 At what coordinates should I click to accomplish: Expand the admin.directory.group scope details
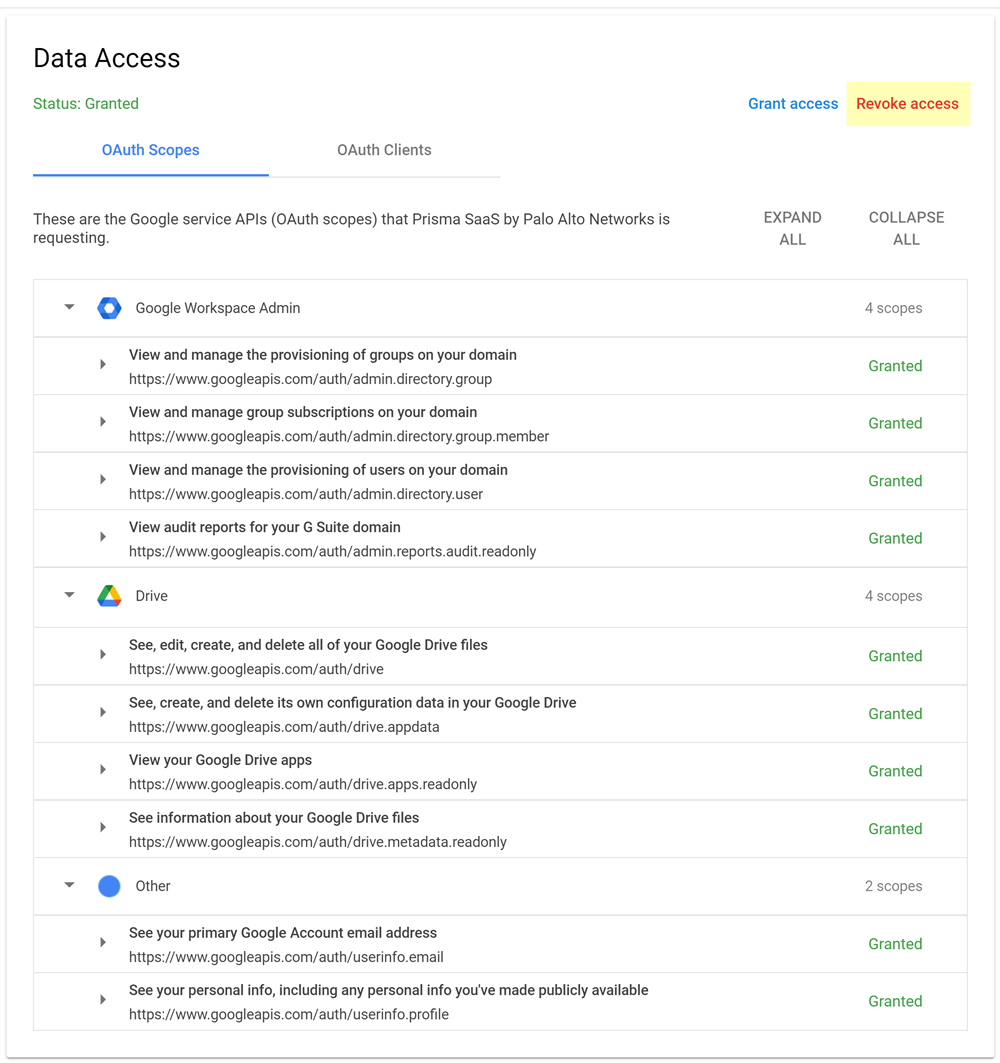[x=103, y=366]
